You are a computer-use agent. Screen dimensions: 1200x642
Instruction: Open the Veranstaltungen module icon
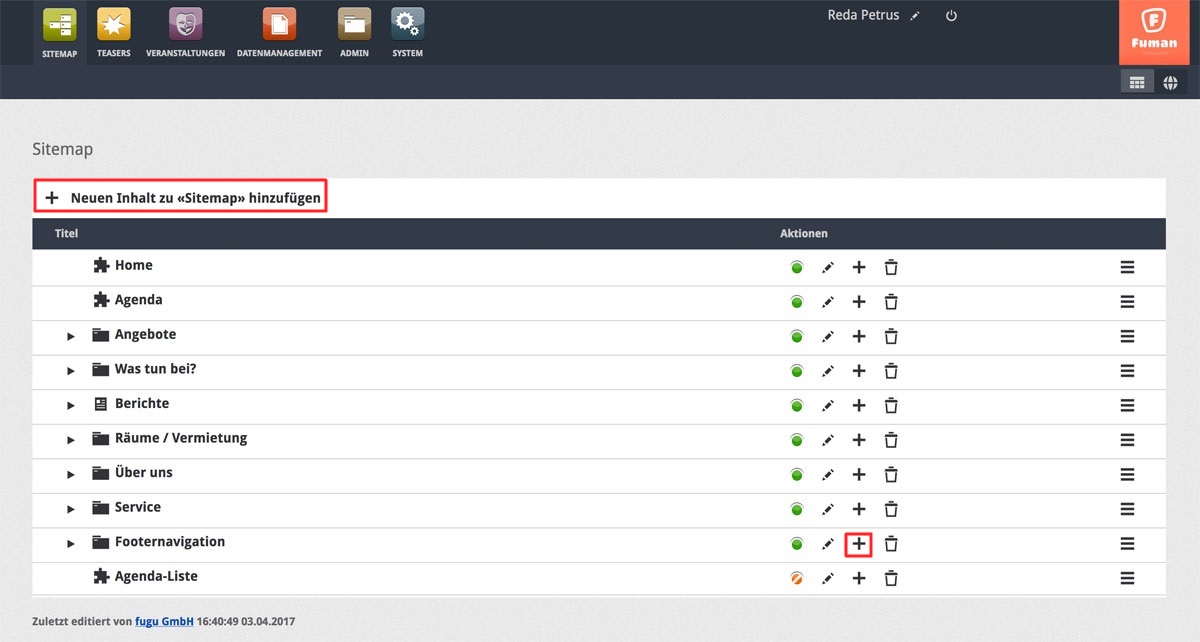tap(185, 24)
